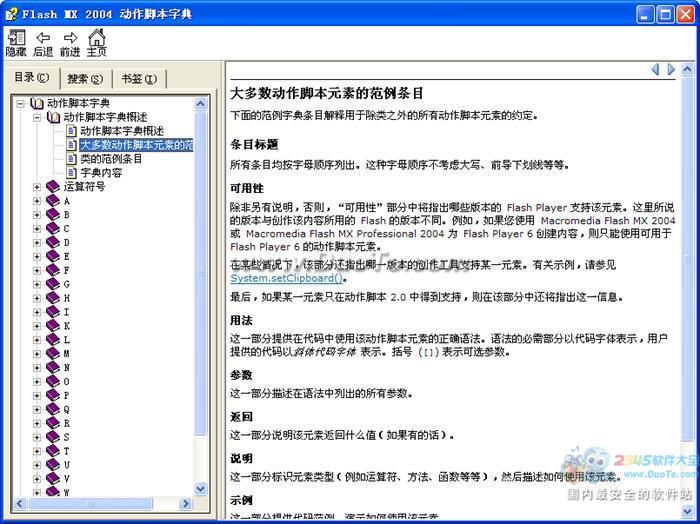This screenshot has height=524, width=700.
Task: Open the 字典内容 topic
Action: (101, 173)
